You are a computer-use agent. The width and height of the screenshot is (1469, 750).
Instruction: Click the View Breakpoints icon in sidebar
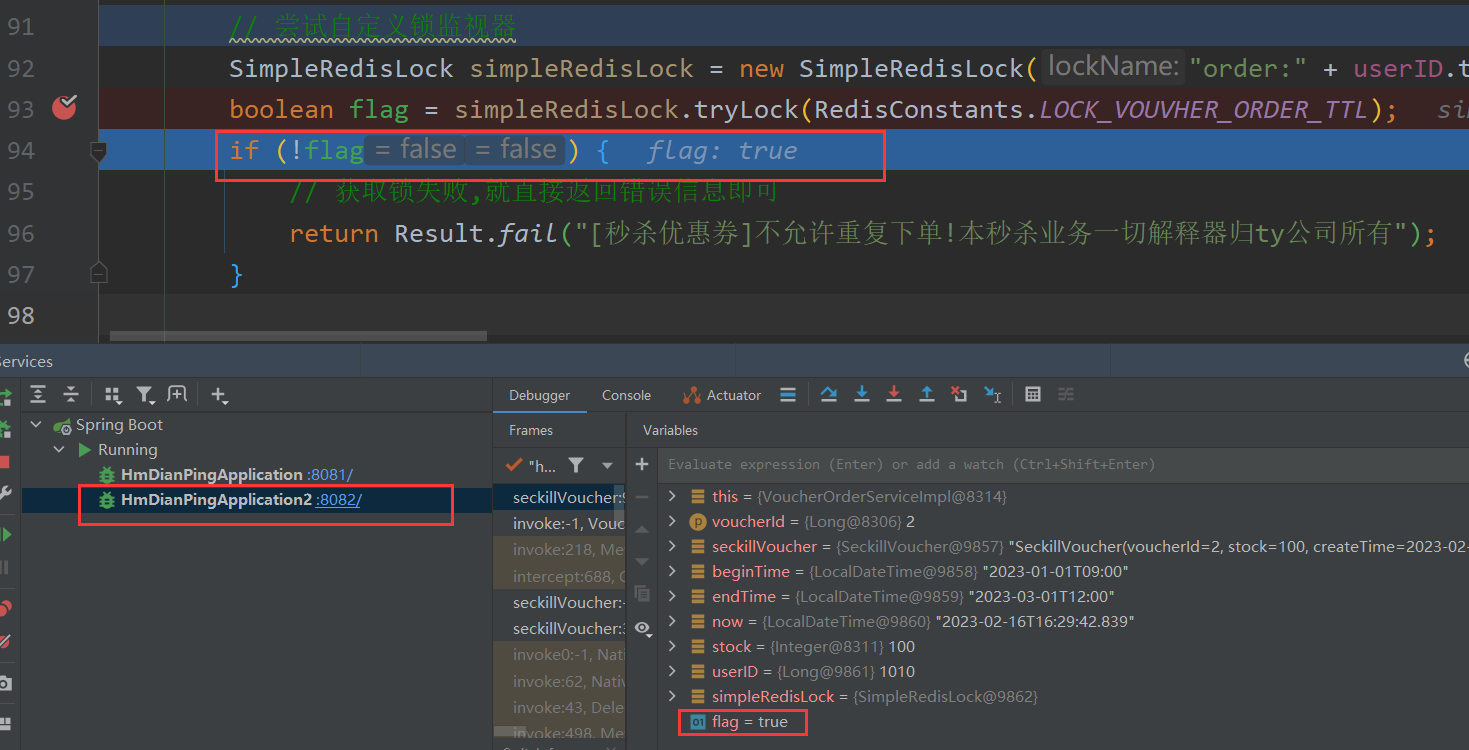5,608
